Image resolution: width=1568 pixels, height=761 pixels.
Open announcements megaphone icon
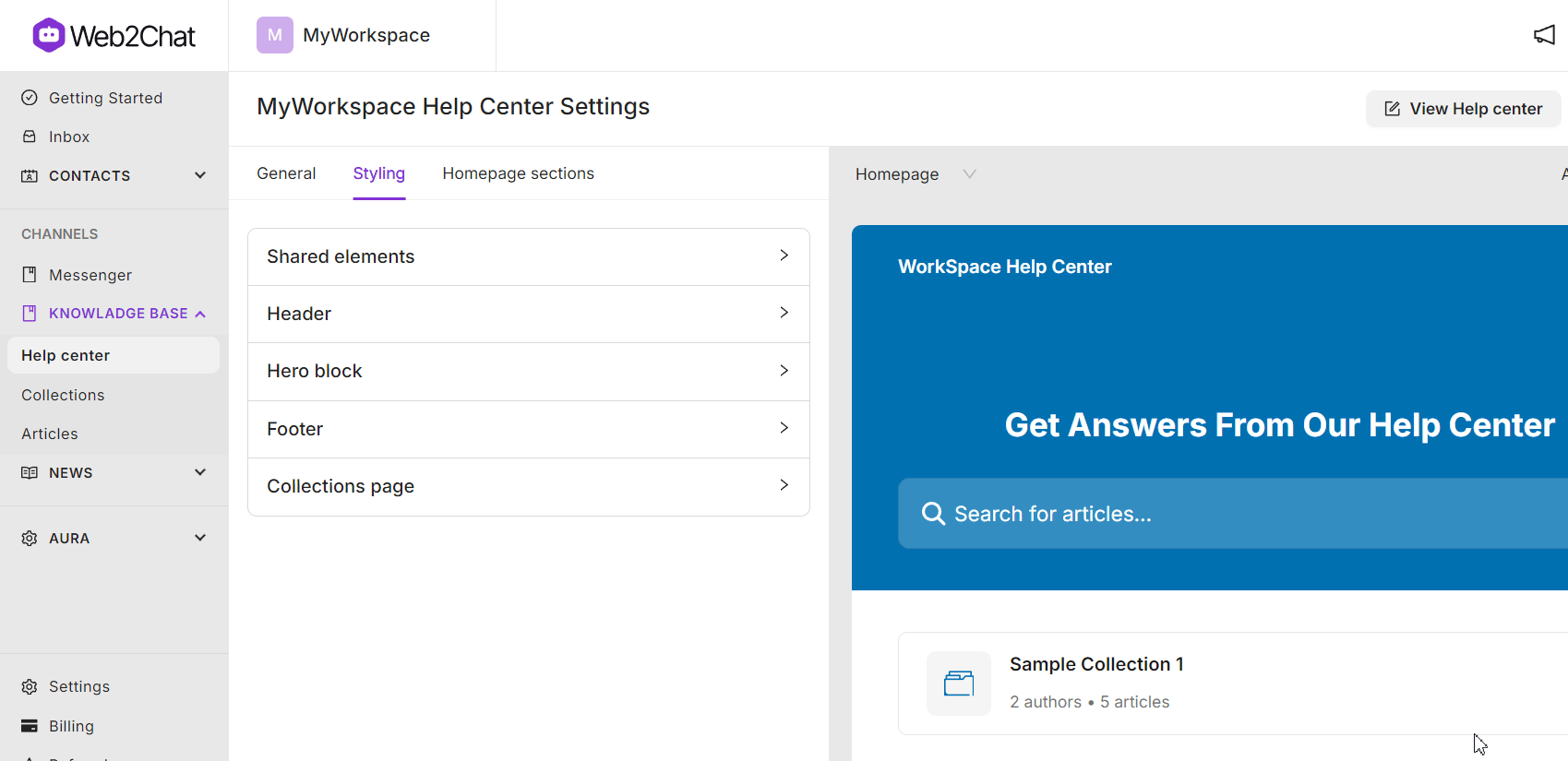pos(1544,35)
